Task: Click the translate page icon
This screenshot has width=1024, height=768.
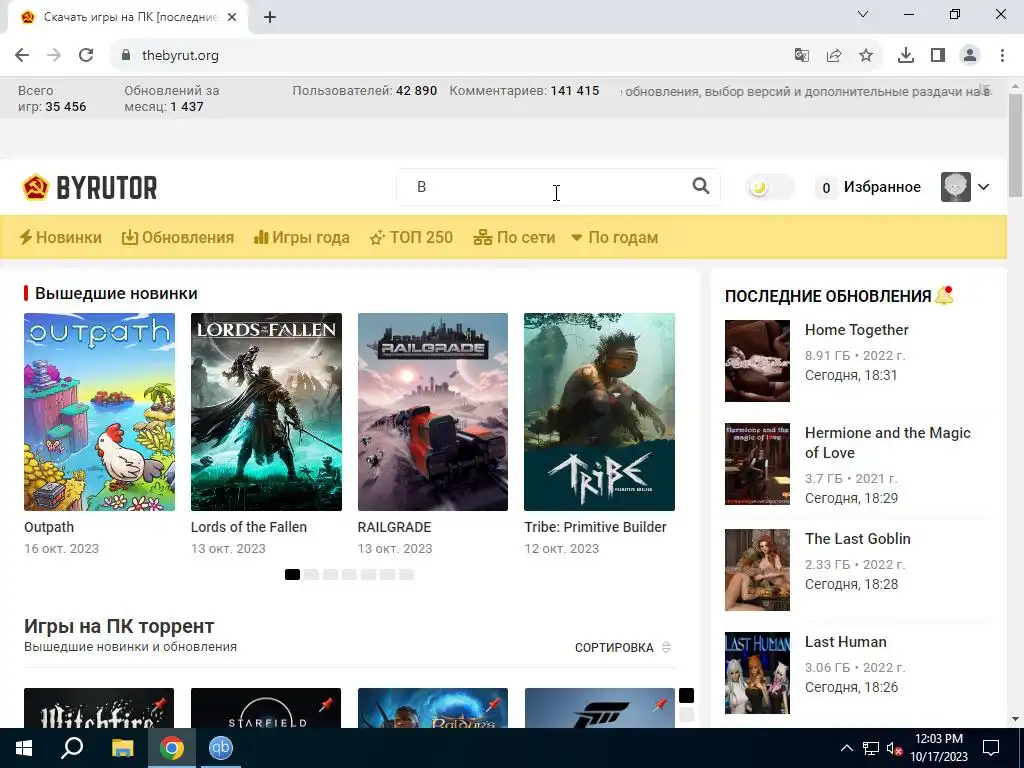Action: pyautogui.click(x=801, y=56)
